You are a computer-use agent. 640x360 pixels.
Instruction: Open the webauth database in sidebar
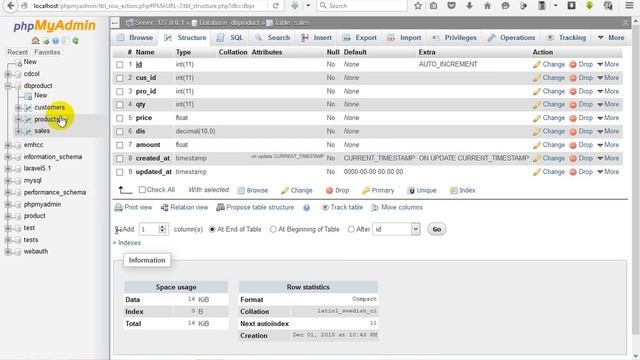pyautogui.click(x=36, y=251)
